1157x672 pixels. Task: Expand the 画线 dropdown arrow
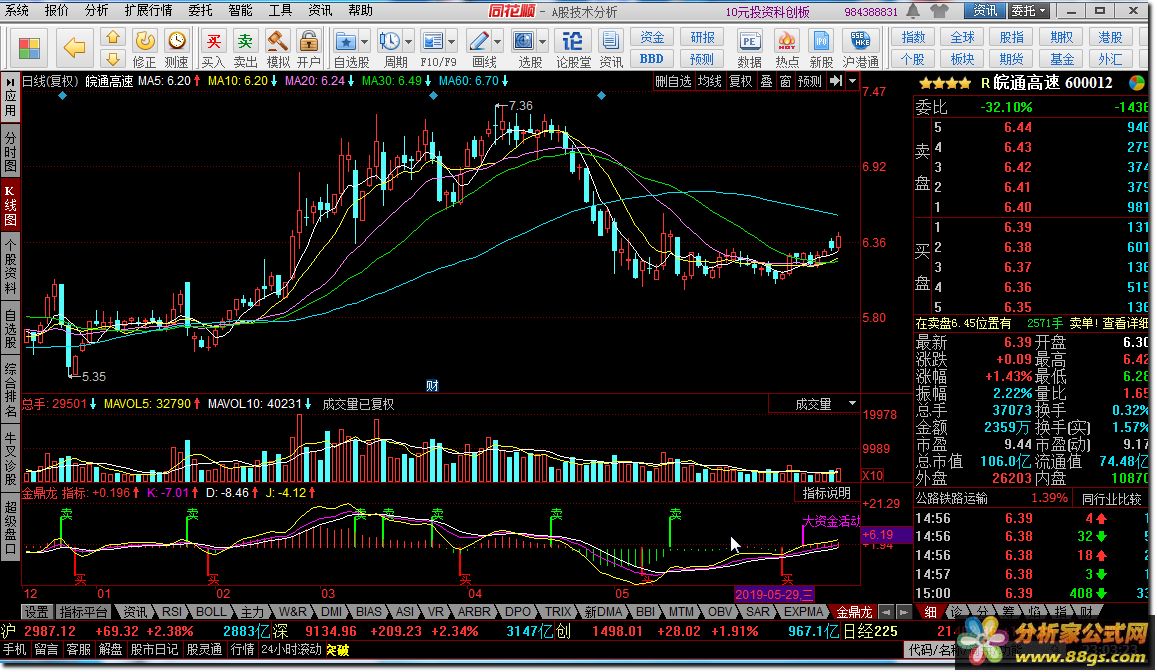click(497, 42)
